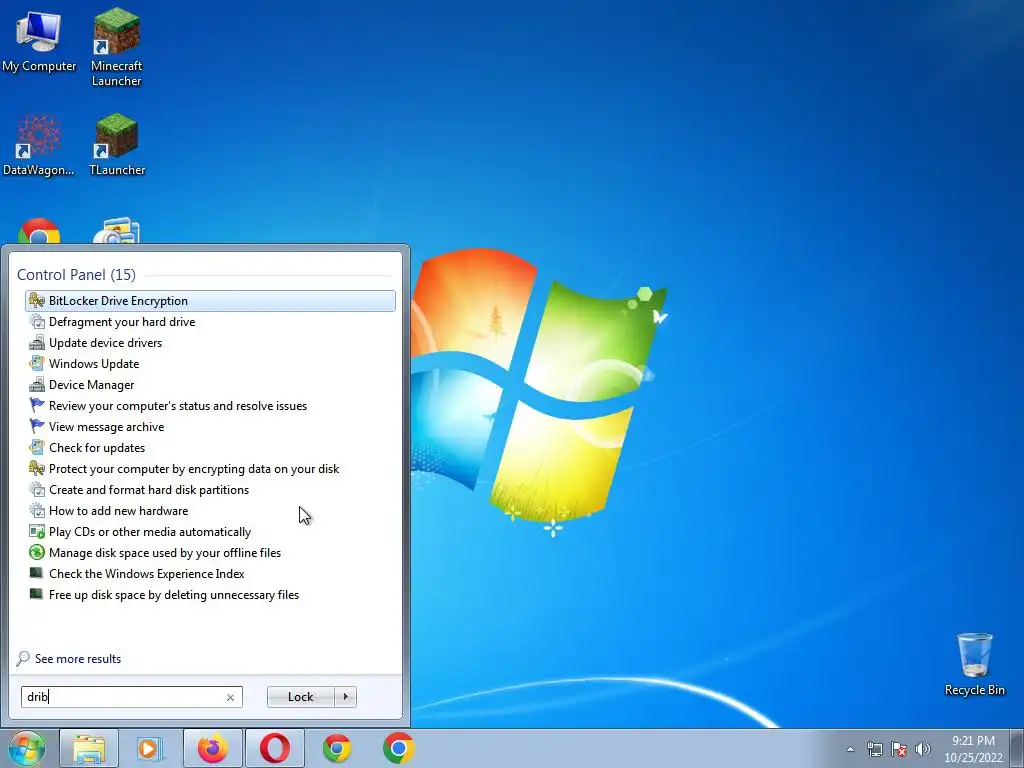Open shutdown options arrow next to Lock
Viewport: 1024px width, 768px height.
tap(345, 697)
